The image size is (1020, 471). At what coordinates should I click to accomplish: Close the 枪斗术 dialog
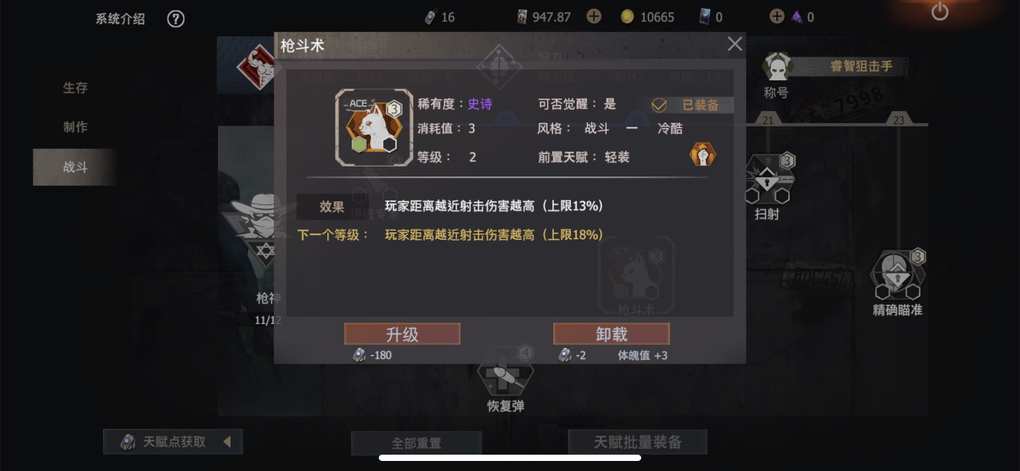pos(734,44)
